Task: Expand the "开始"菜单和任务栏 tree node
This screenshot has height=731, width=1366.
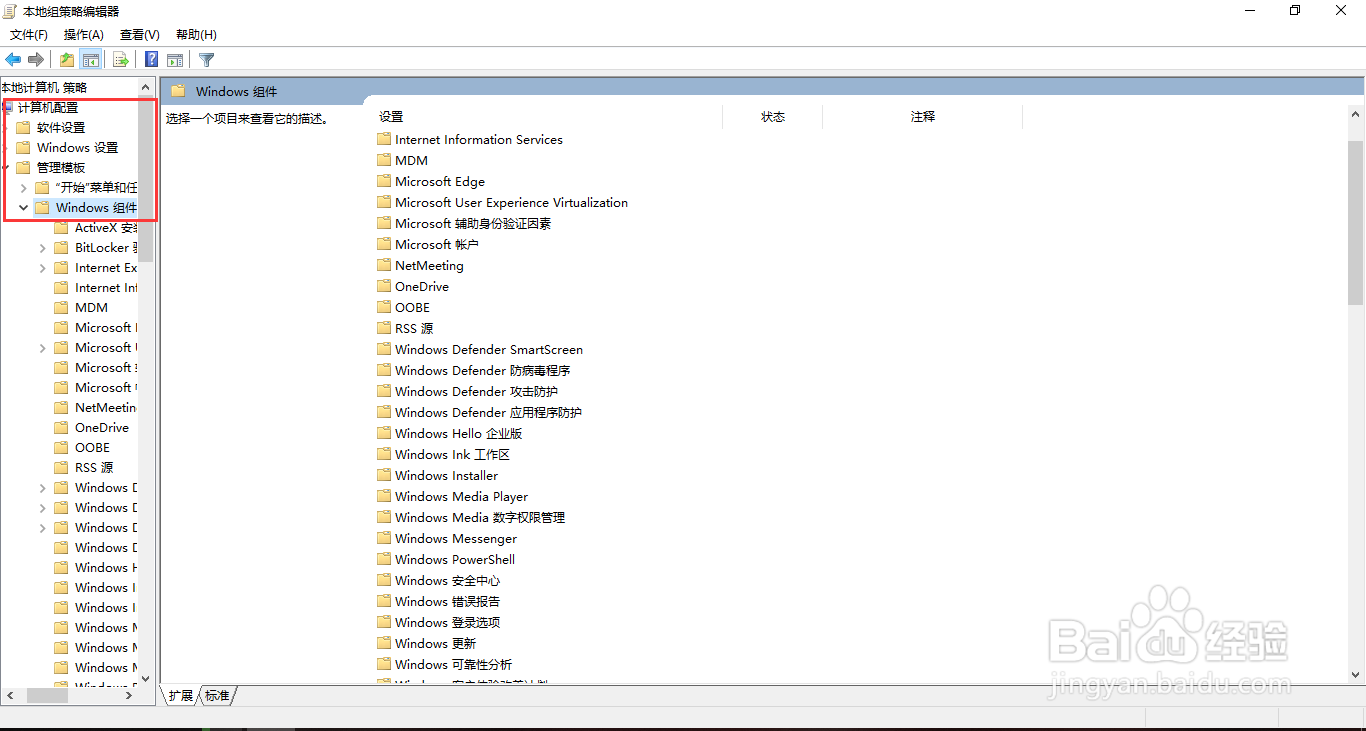Action: point(24,188)
